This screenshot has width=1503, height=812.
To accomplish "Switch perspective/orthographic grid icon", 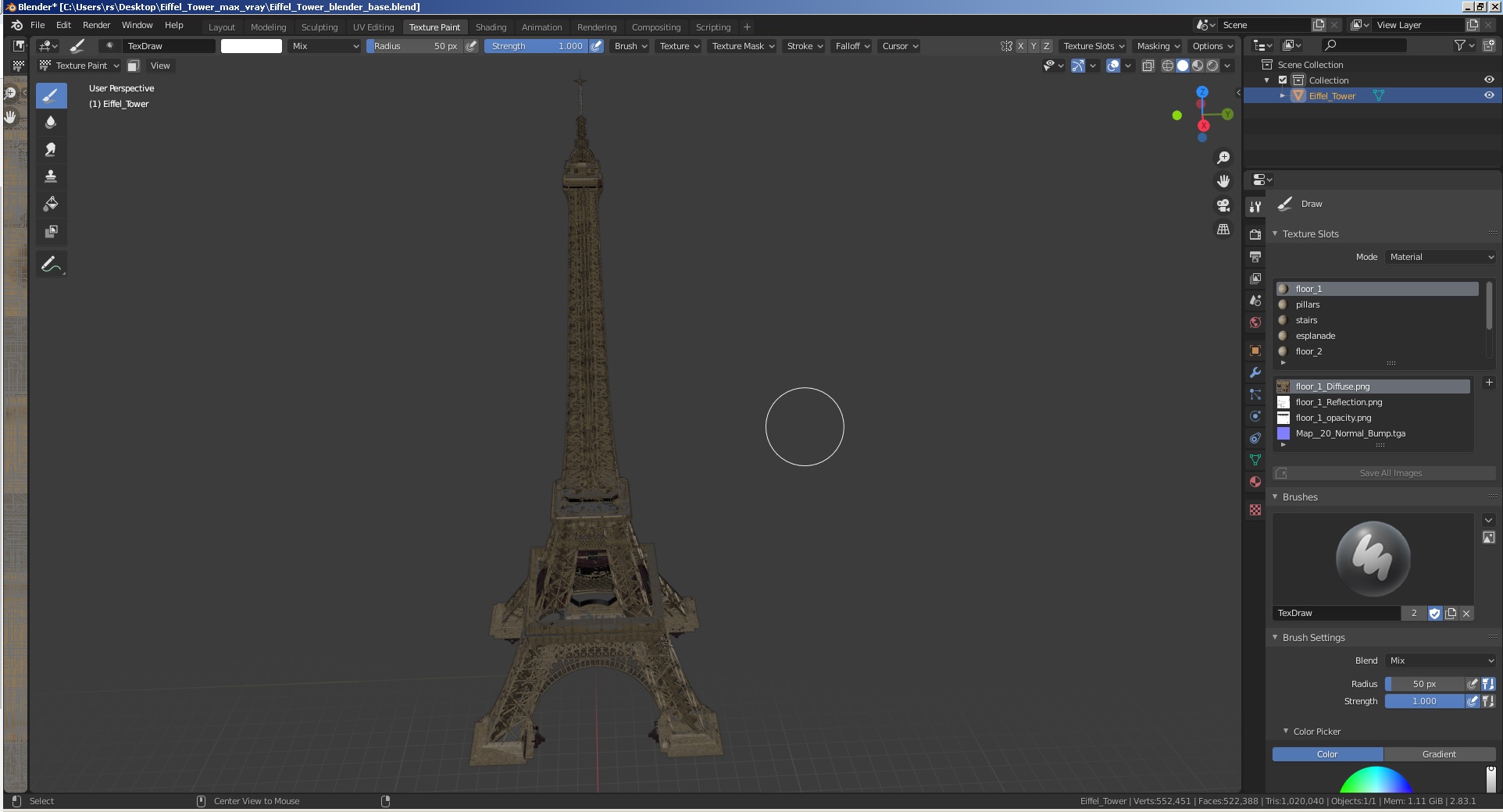I will [x=1223, y=230].
